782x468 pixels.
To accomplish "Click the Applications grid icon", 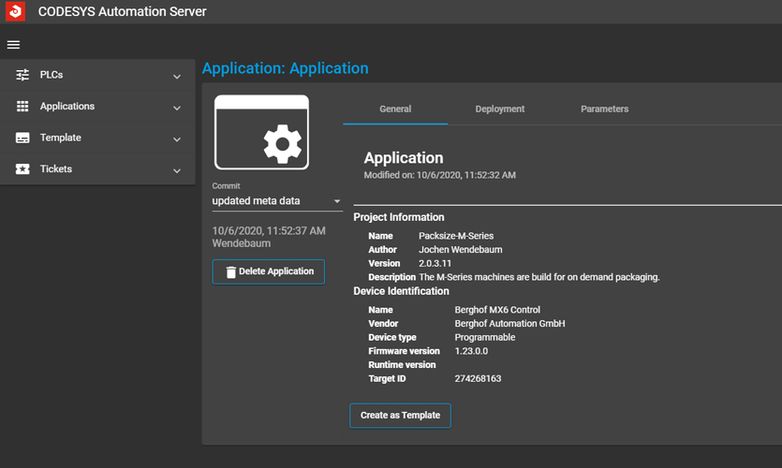I will [22, 106].
